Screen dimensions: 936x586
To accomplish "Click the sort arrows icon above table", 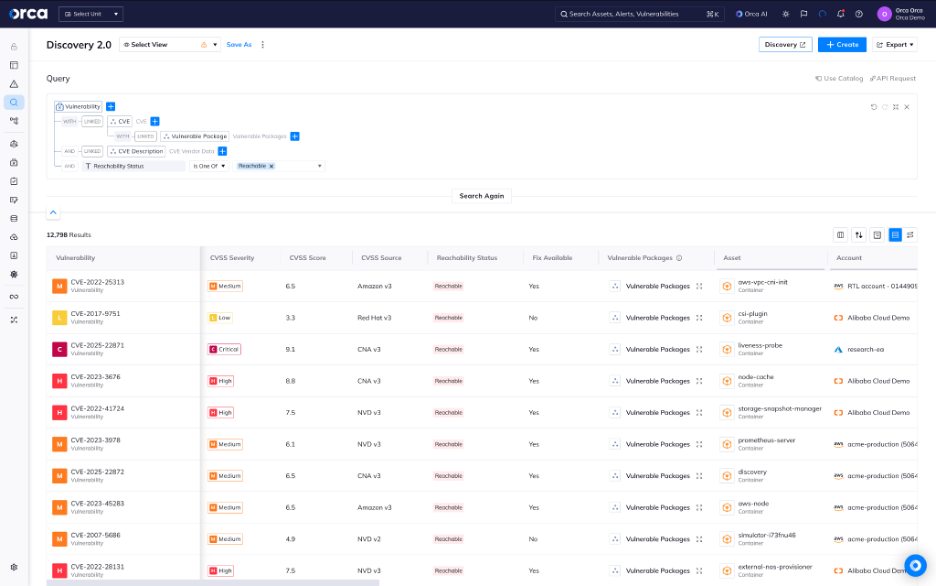I will tap(858, 235).
